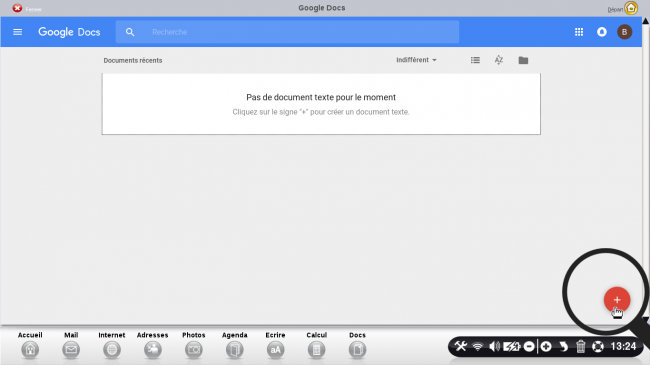
Task: Open the file picker folder icon
Action: click(523, 60)
